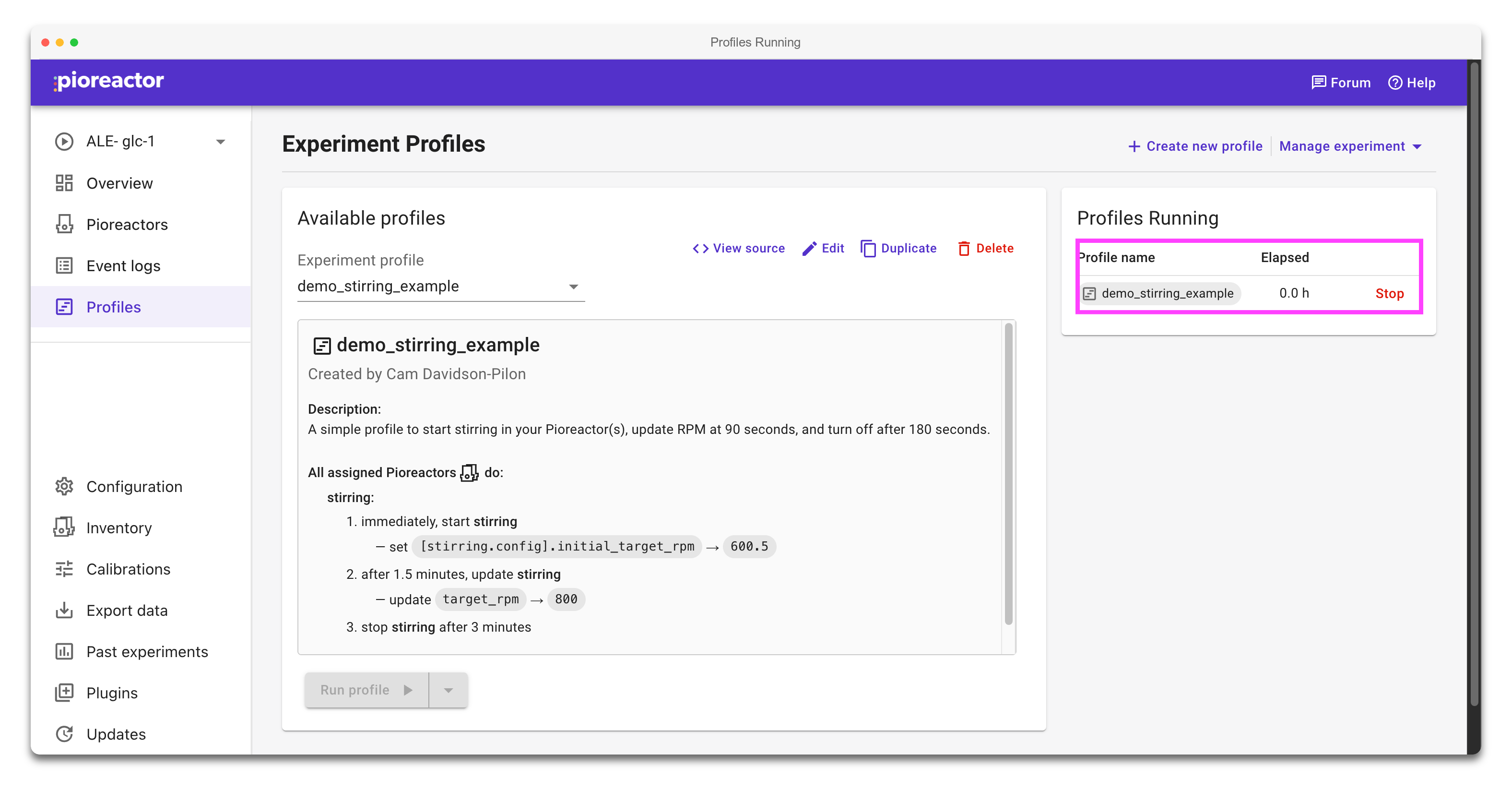The image size is (1512, 791).
Task: Open the Forum link in header
Action: click(1341, 83)
